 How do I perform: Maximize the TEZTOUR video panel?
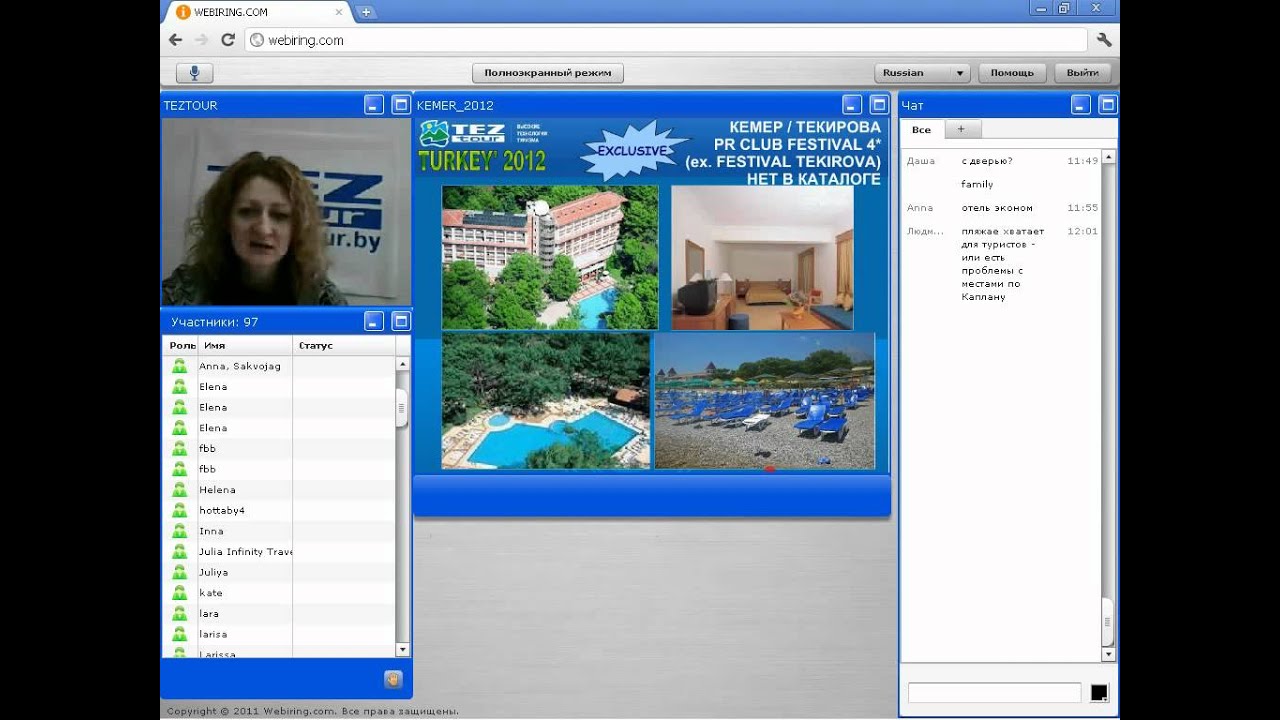401,104
